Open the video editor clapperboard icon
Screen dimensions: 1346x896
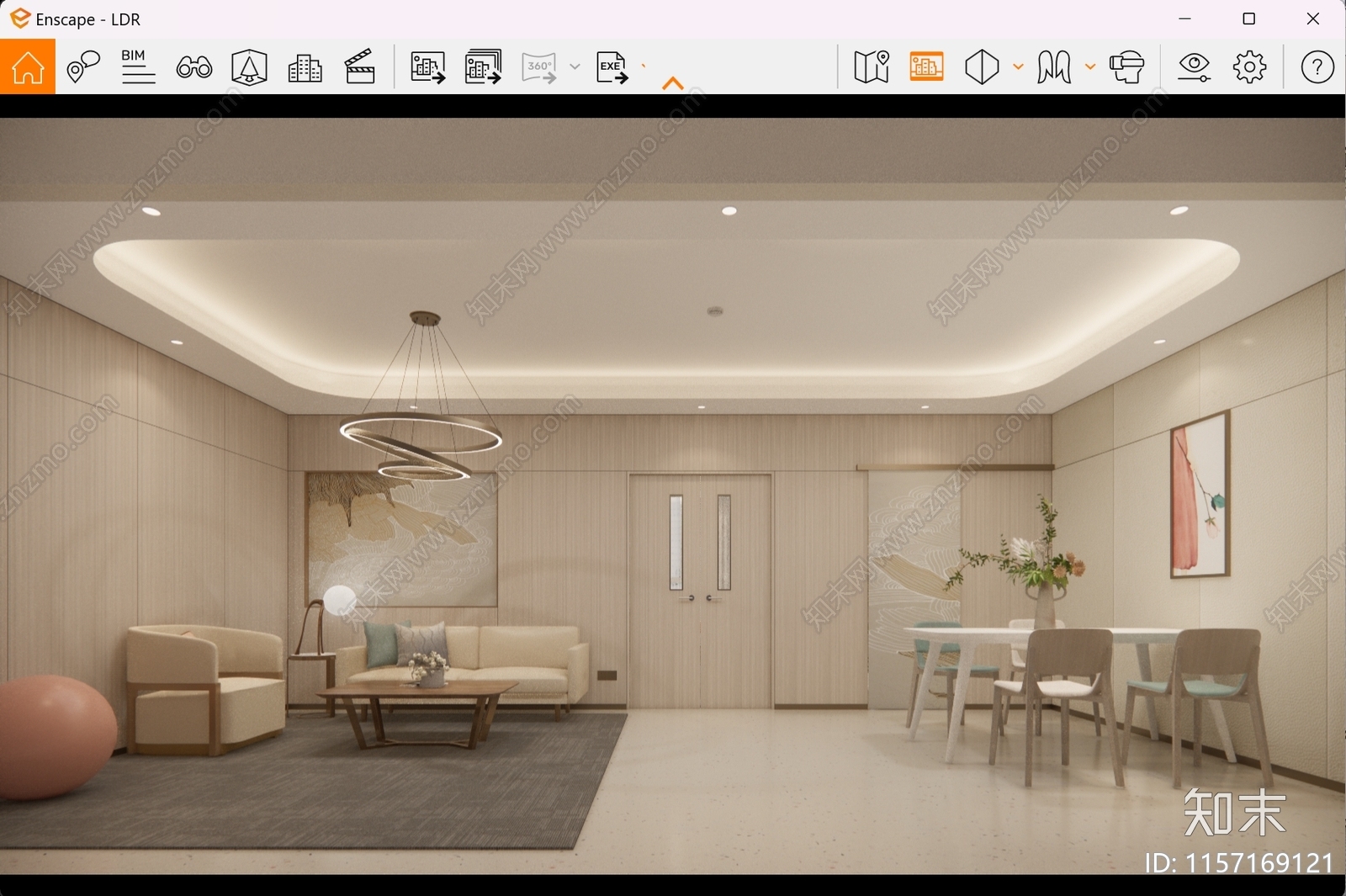point(360,66)
